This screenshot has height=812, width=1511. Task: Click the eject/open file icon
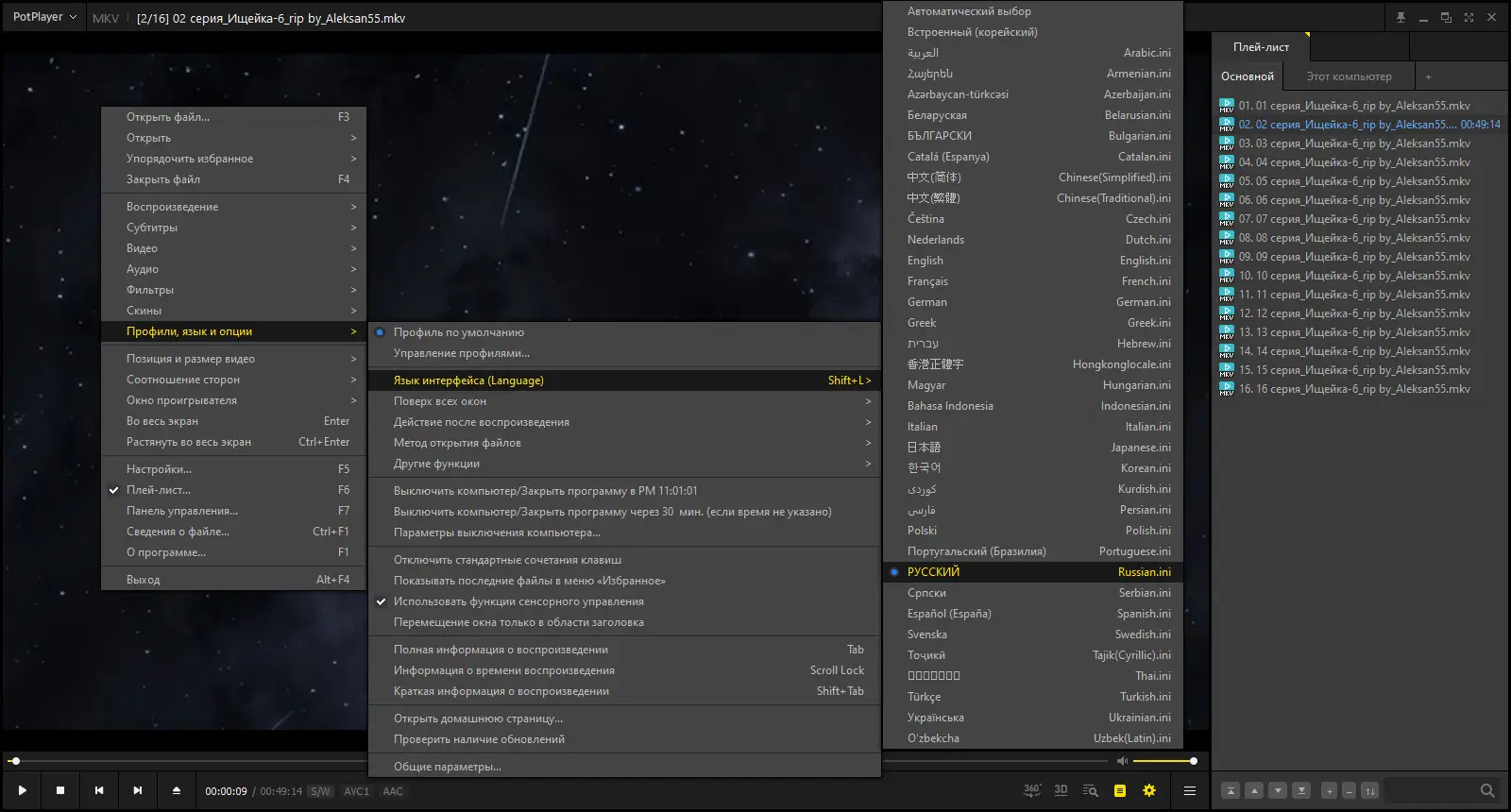point(176,790)
